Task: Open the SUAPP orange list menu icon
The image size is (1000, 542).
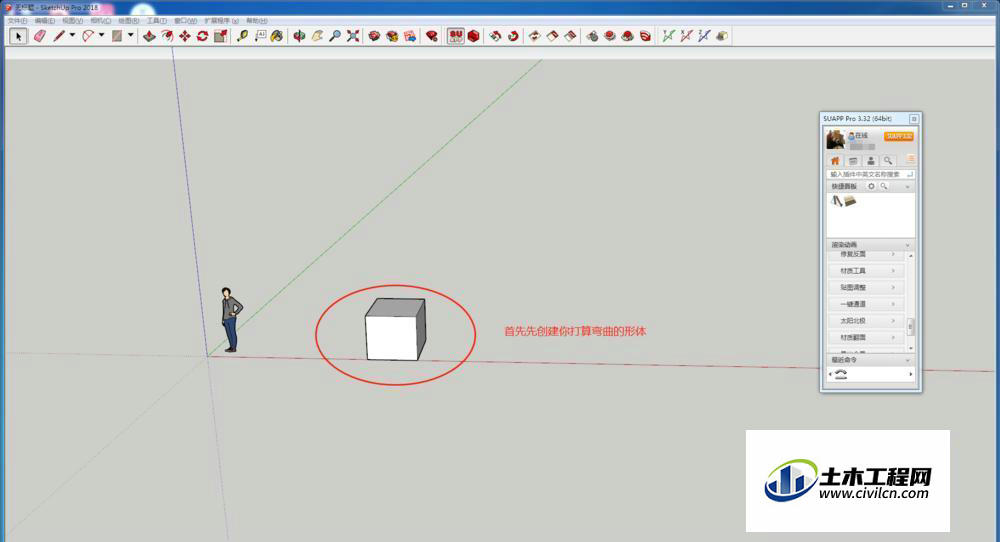Action: click(910, 159)
